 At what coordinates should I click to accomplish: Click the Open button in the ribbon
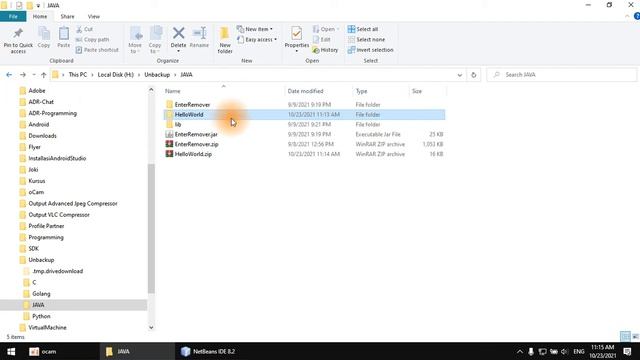[x=325, y=29]
